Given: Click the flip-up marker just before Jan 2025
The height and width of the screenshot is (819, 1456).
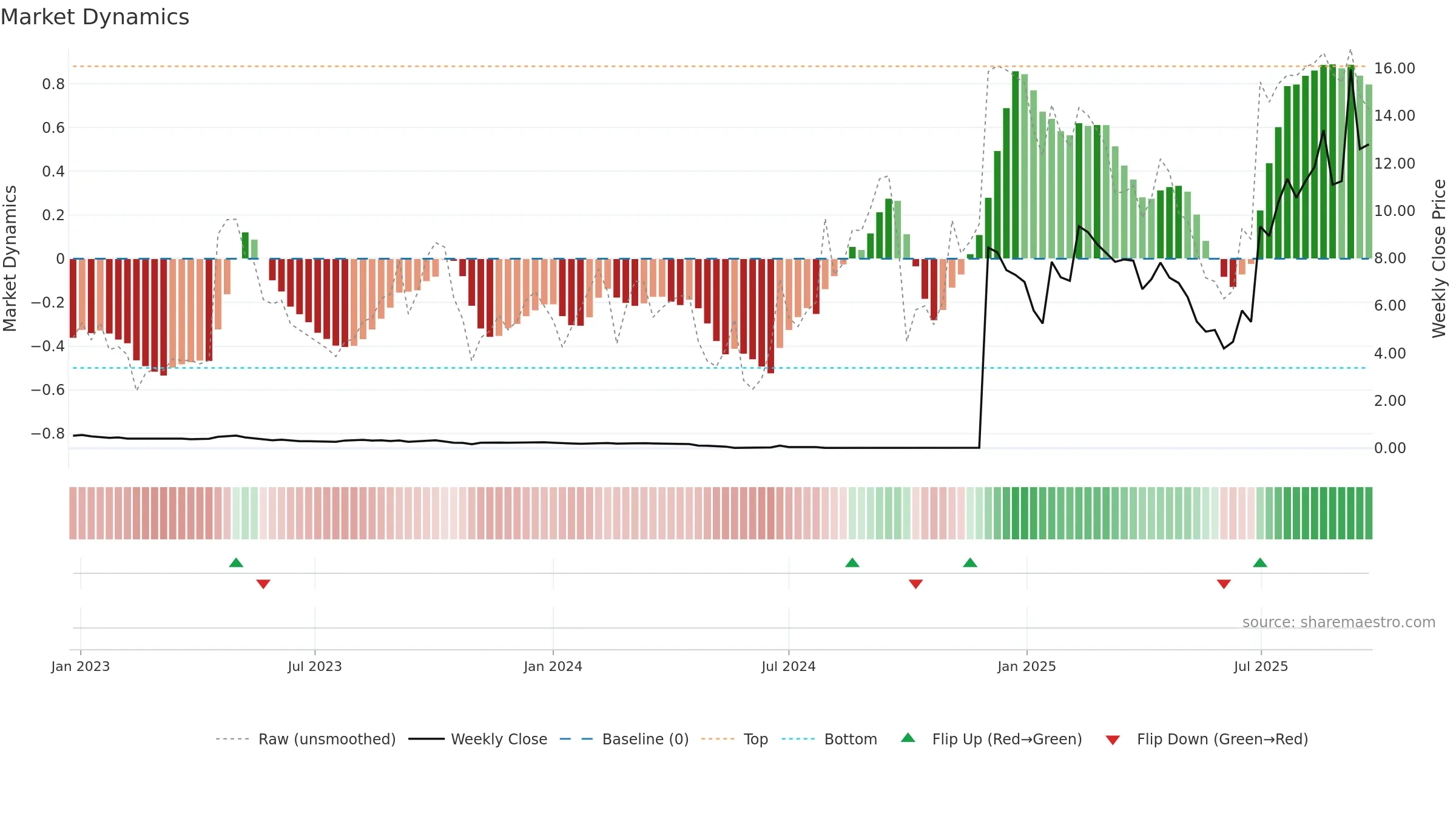Looking at the screenshot, I should [970, 562].
